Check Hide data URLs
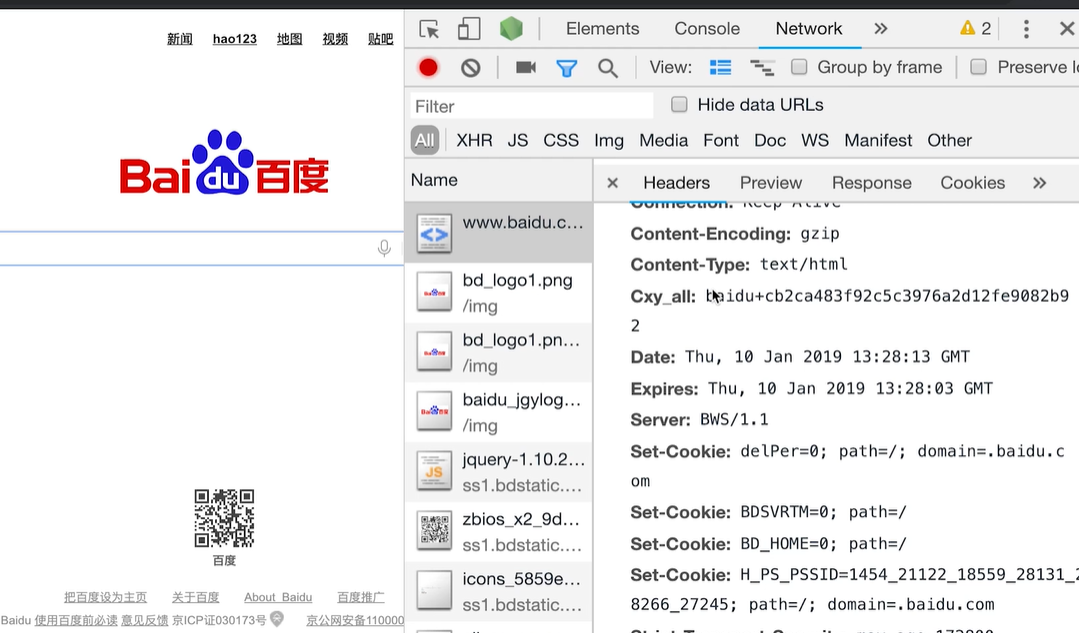This screenshot has height=633, width=1079. pyautogui.click(x=679, y=105)
